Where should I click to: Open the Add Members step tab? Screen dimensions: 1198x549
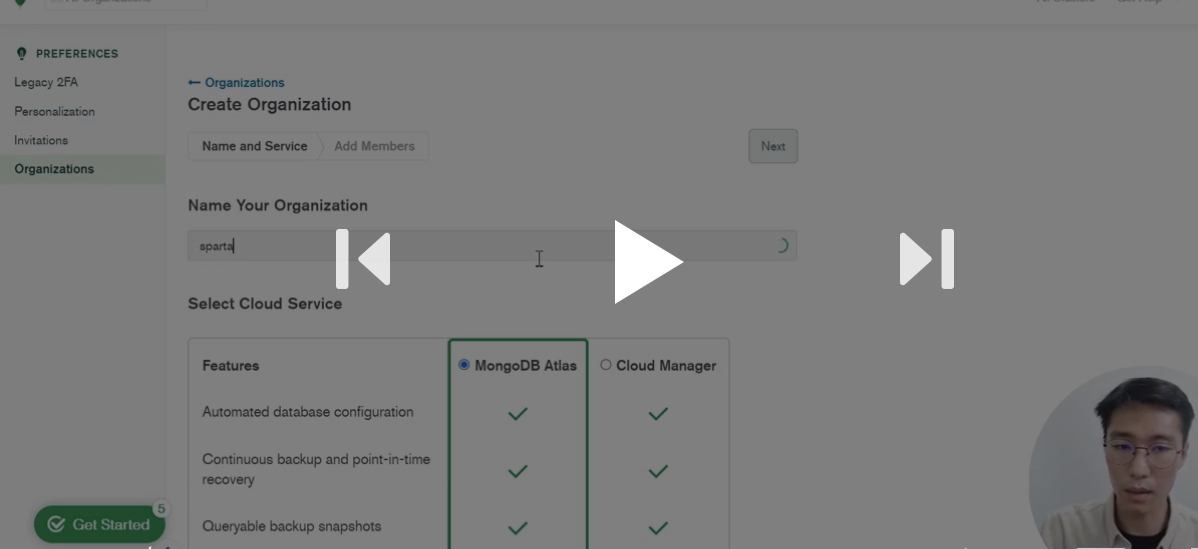374,146
